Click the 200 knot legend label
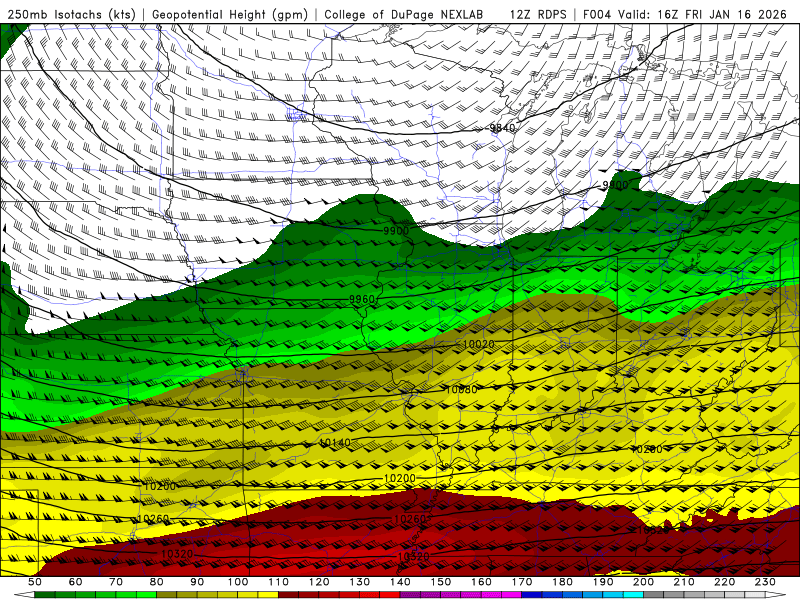Image resolution: width=800 pixels, height=600 pixels. (x=644, y=582)
